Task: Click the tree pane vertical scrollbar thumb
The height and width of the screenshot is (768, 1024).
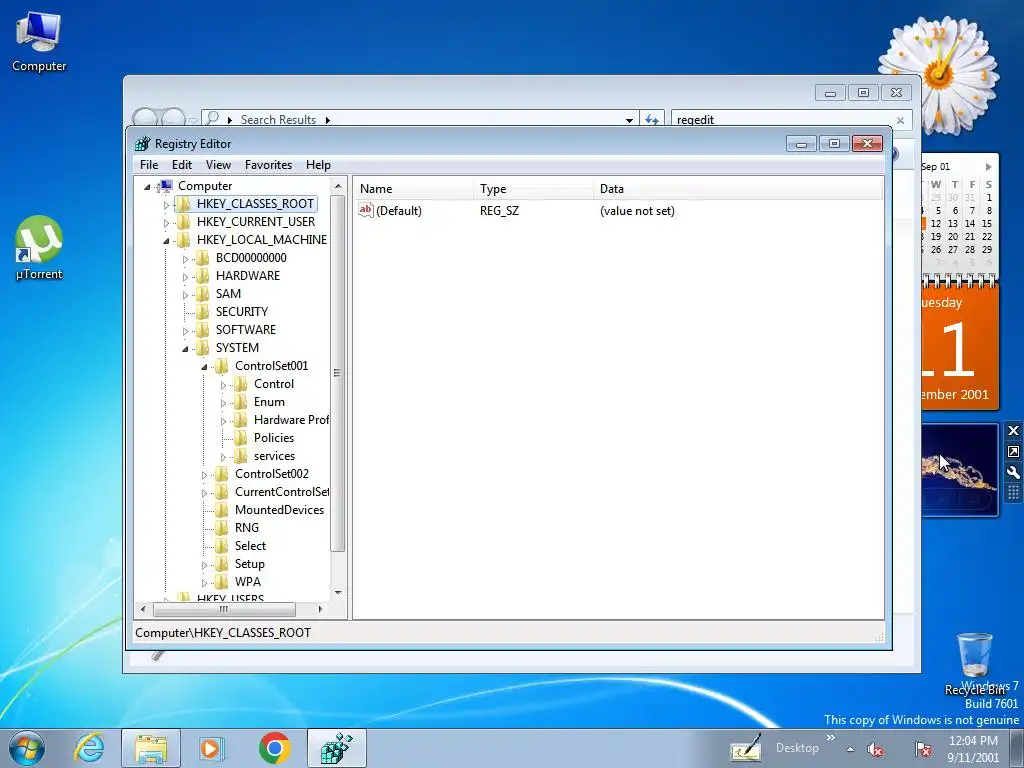Action: point(338,374)
